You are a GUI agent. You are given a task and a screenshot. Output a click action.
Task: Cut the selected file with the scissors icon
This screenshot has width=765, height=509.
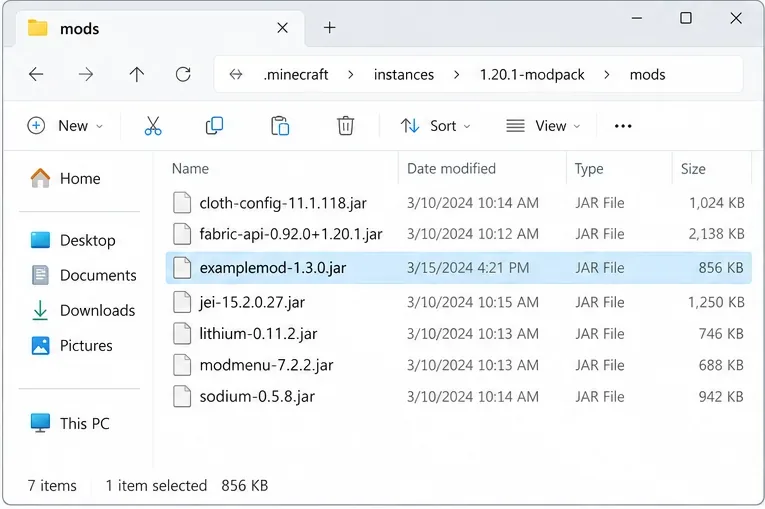click(153, 126)
